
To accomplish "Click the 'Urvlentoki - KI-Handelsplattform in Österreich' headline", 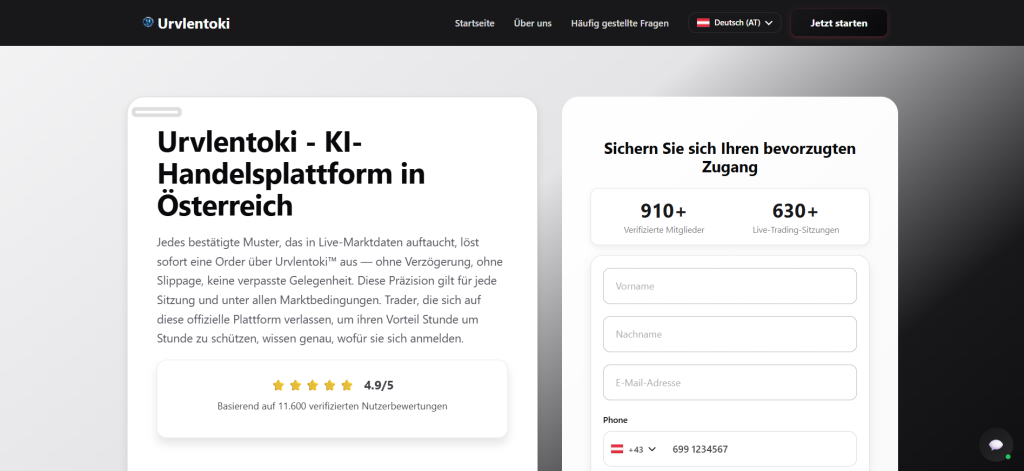I will click(x=291, y=174).
